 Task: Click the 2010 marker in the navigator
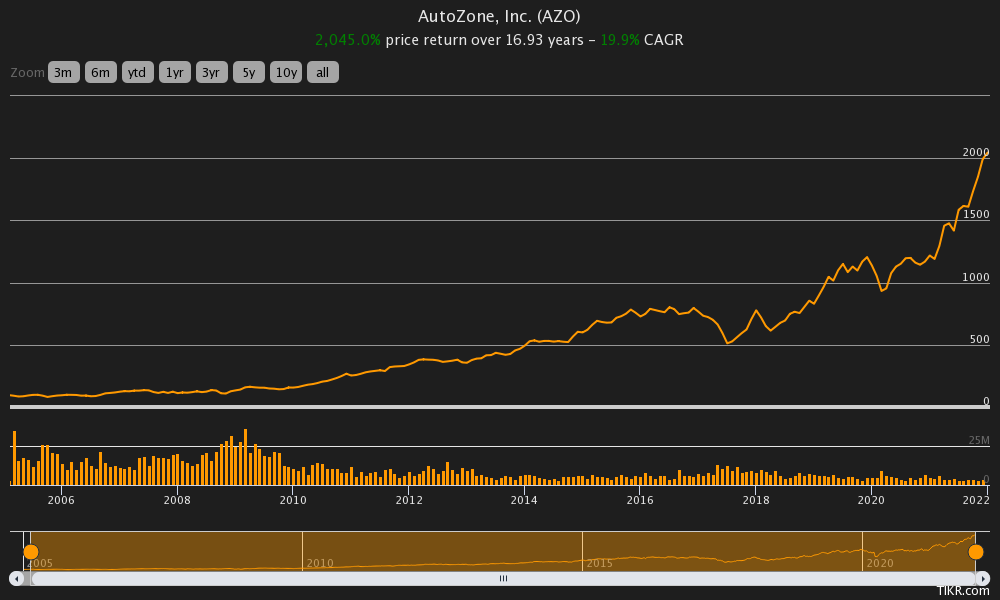click(x=320, y=563)
